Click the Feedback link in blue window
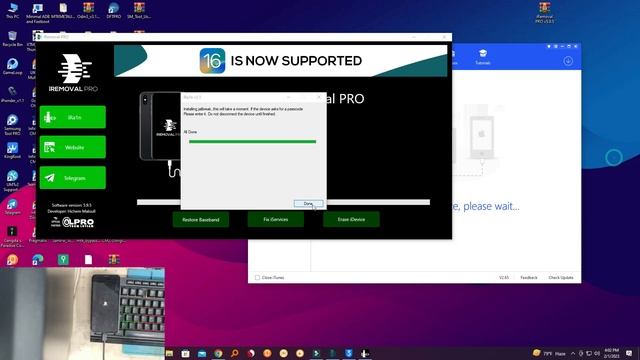640x360 pixels. tap(529, 278)
